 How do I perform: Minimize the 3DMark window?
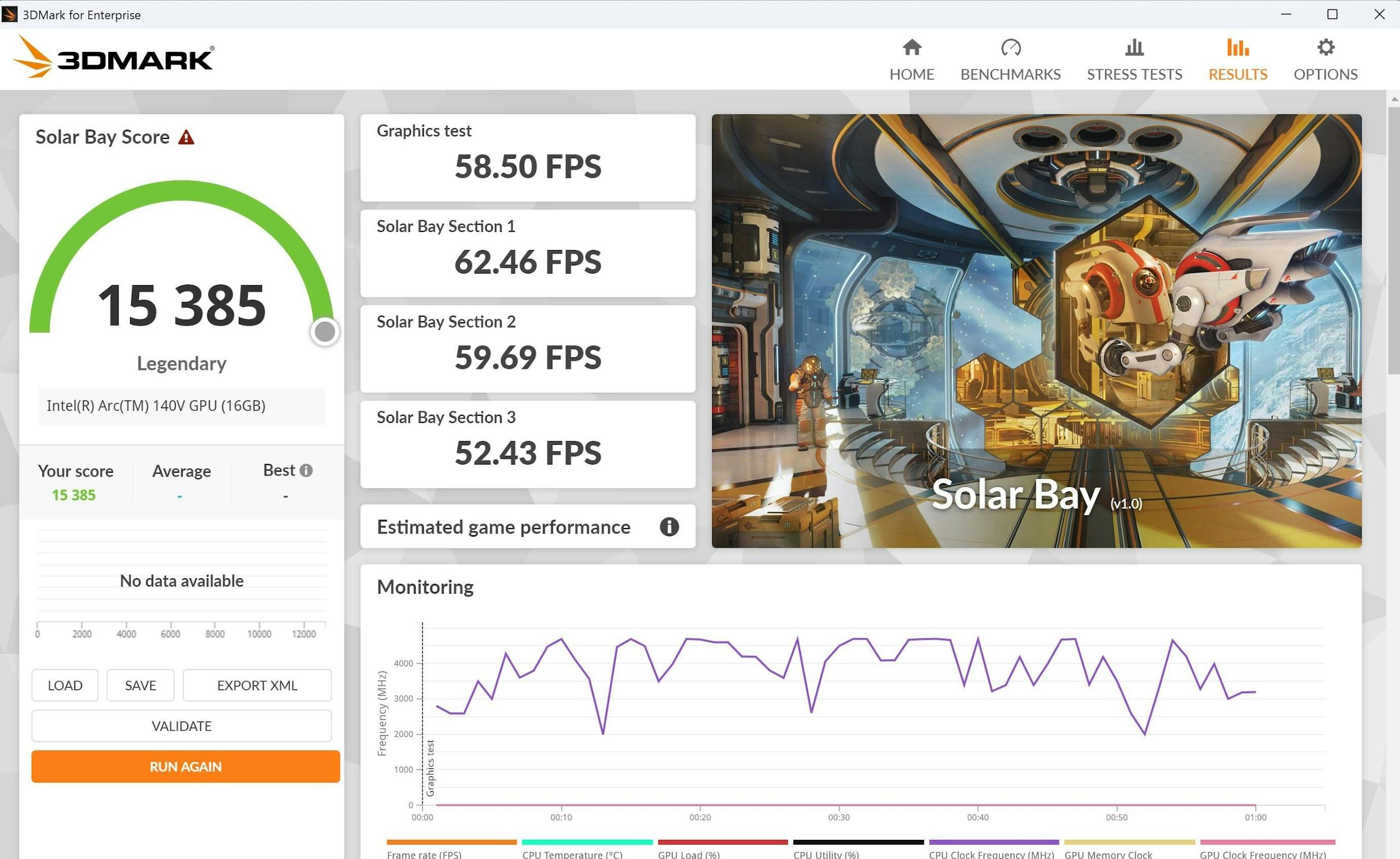[x=1286, y=14]
